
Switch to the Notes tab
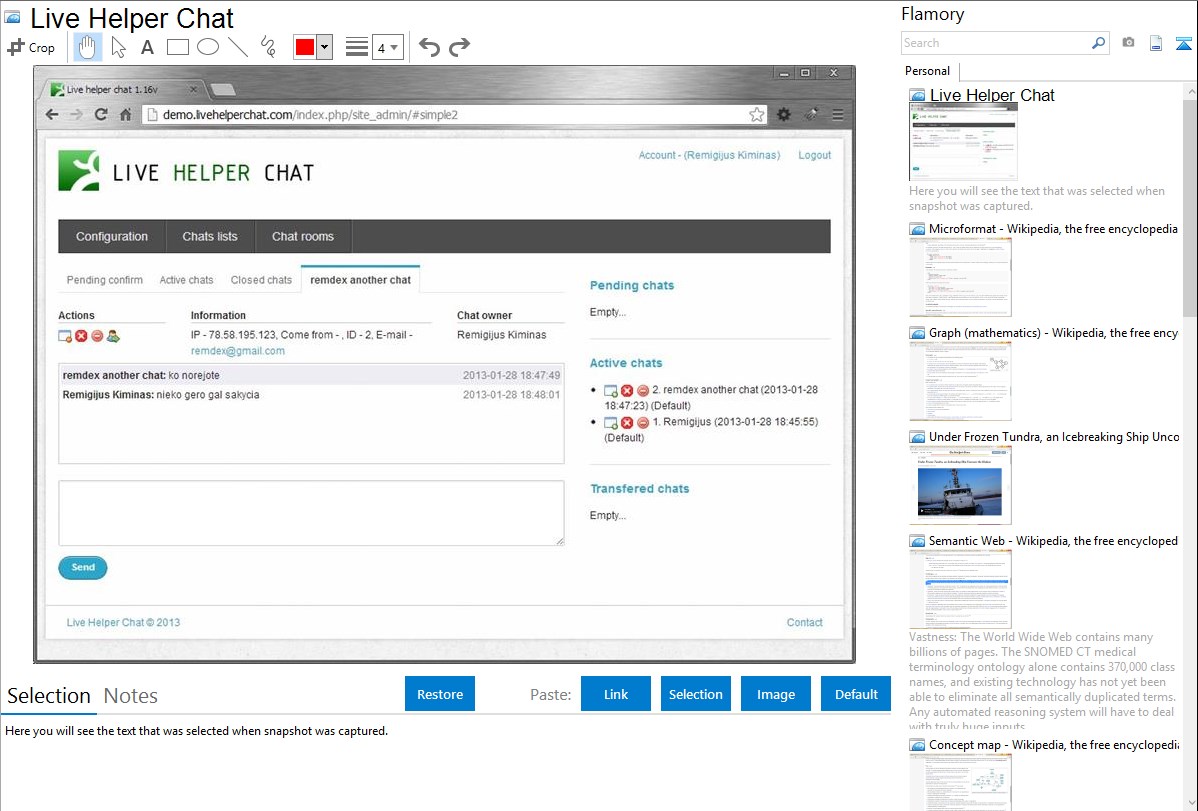(x=130, y=696)
